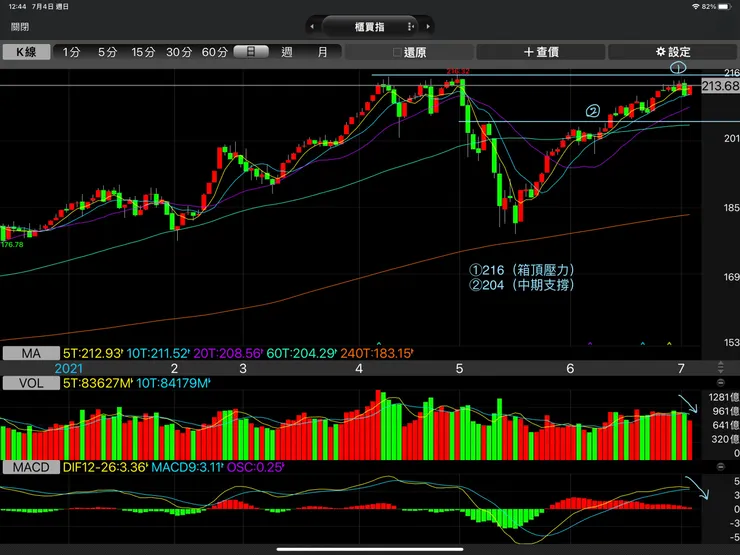Select the 週 weekly timeframe
This screenshot has height=555, width=740.
pyautogui.click(x=287, y=52)
